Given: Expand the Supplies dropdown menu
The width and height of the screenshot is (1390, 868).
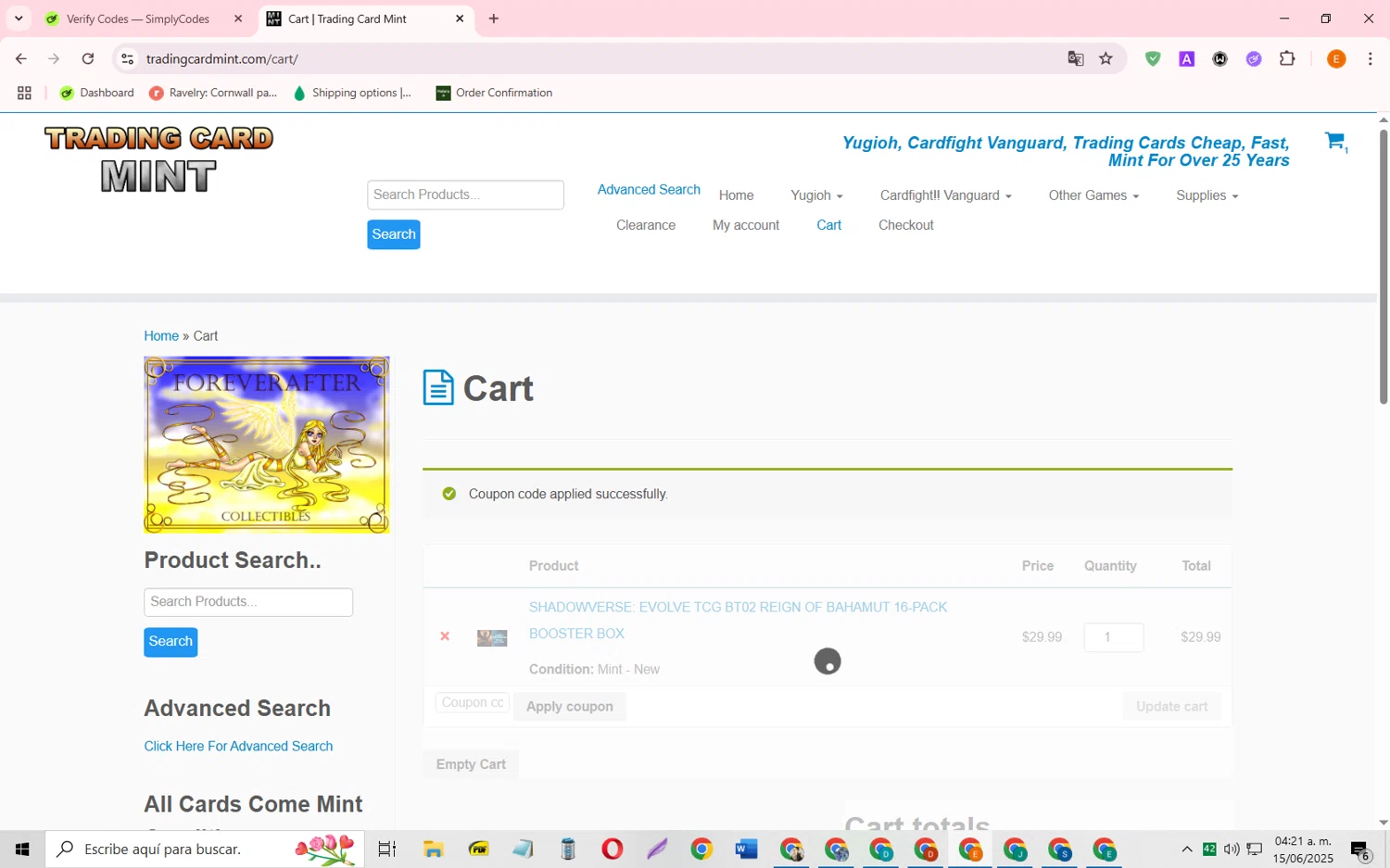Looking at the screenshot, I should pos(1207,195).
